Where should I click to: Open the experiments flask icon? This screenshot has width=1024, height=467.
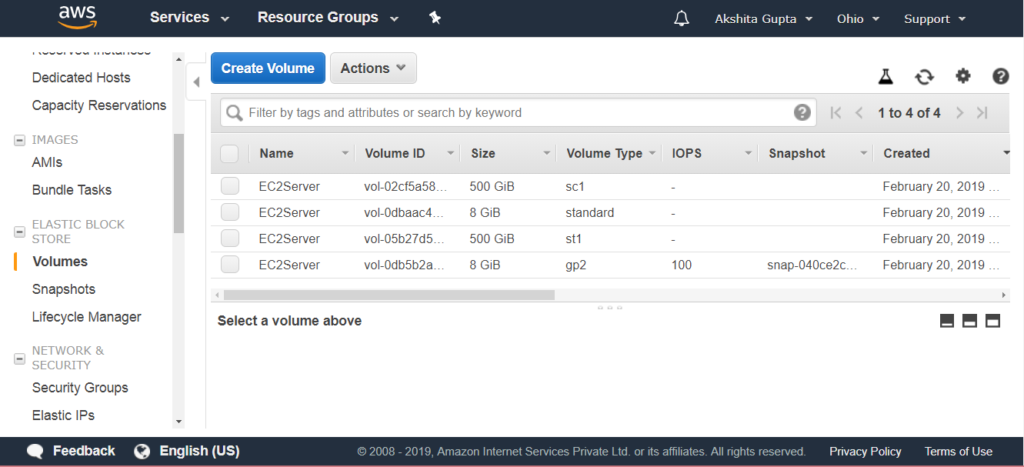885,77
